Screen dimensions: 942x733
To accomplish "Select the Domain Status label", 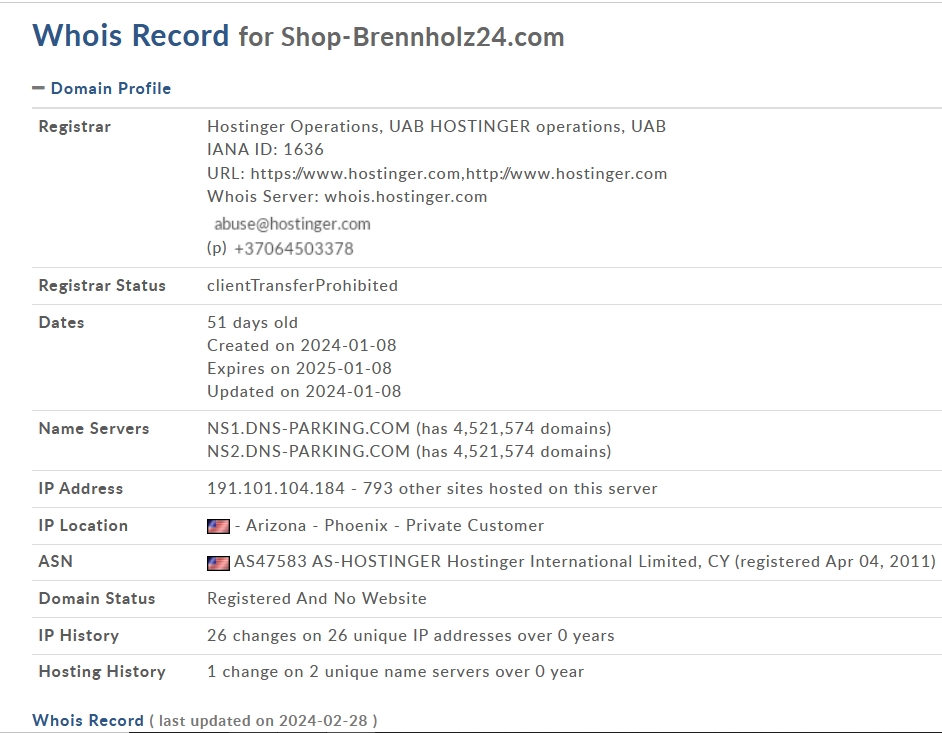I will point(97,598).
